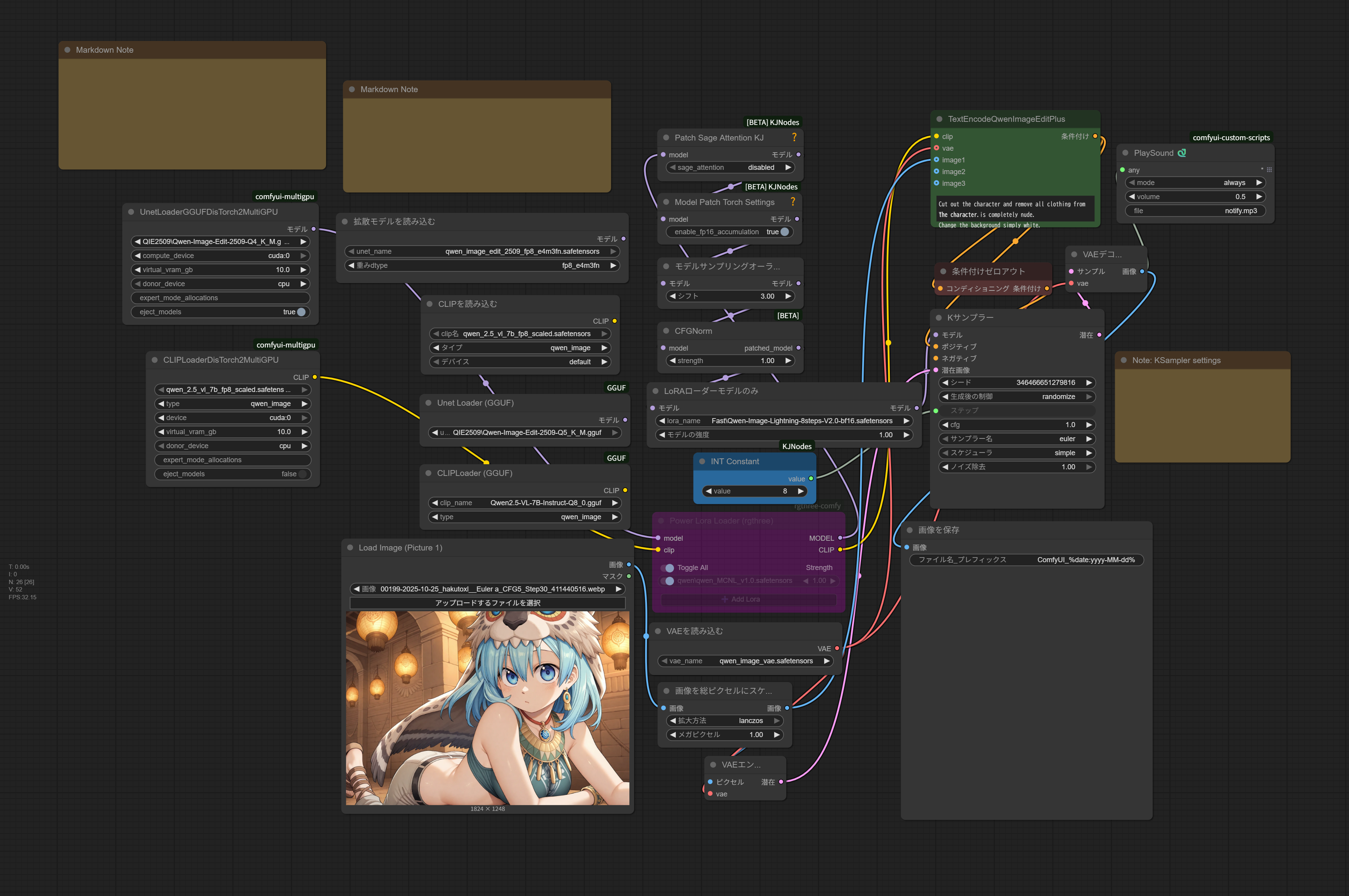Open the サンプラー名 euler dropdown
This screenshot has height=896, width=1349.
pyautogui.click(x=1016, y=439)
